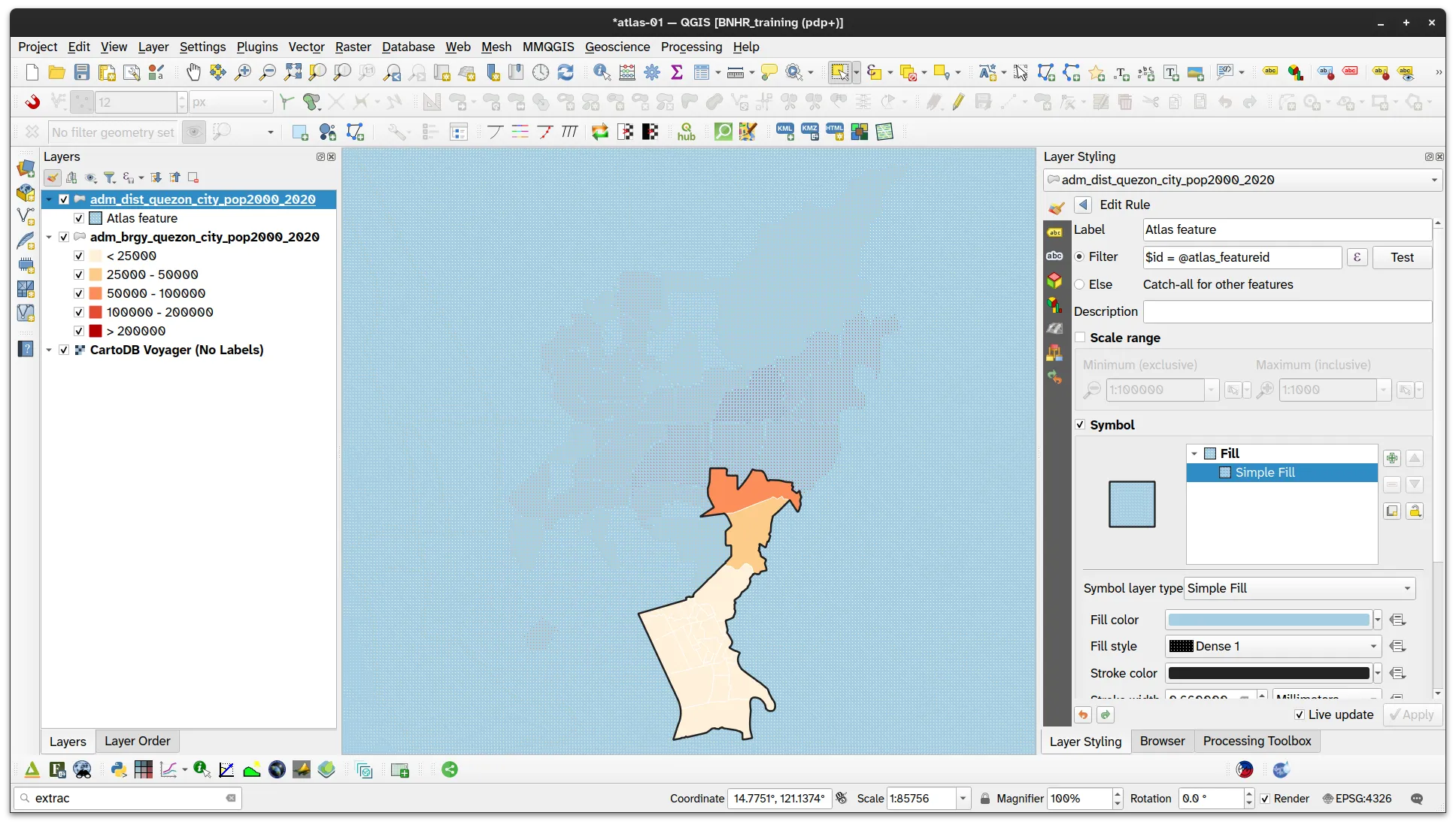This screenshot has width=1456, height=825.
Task: Switch to the Browser tab
Action: (1162, 741)
